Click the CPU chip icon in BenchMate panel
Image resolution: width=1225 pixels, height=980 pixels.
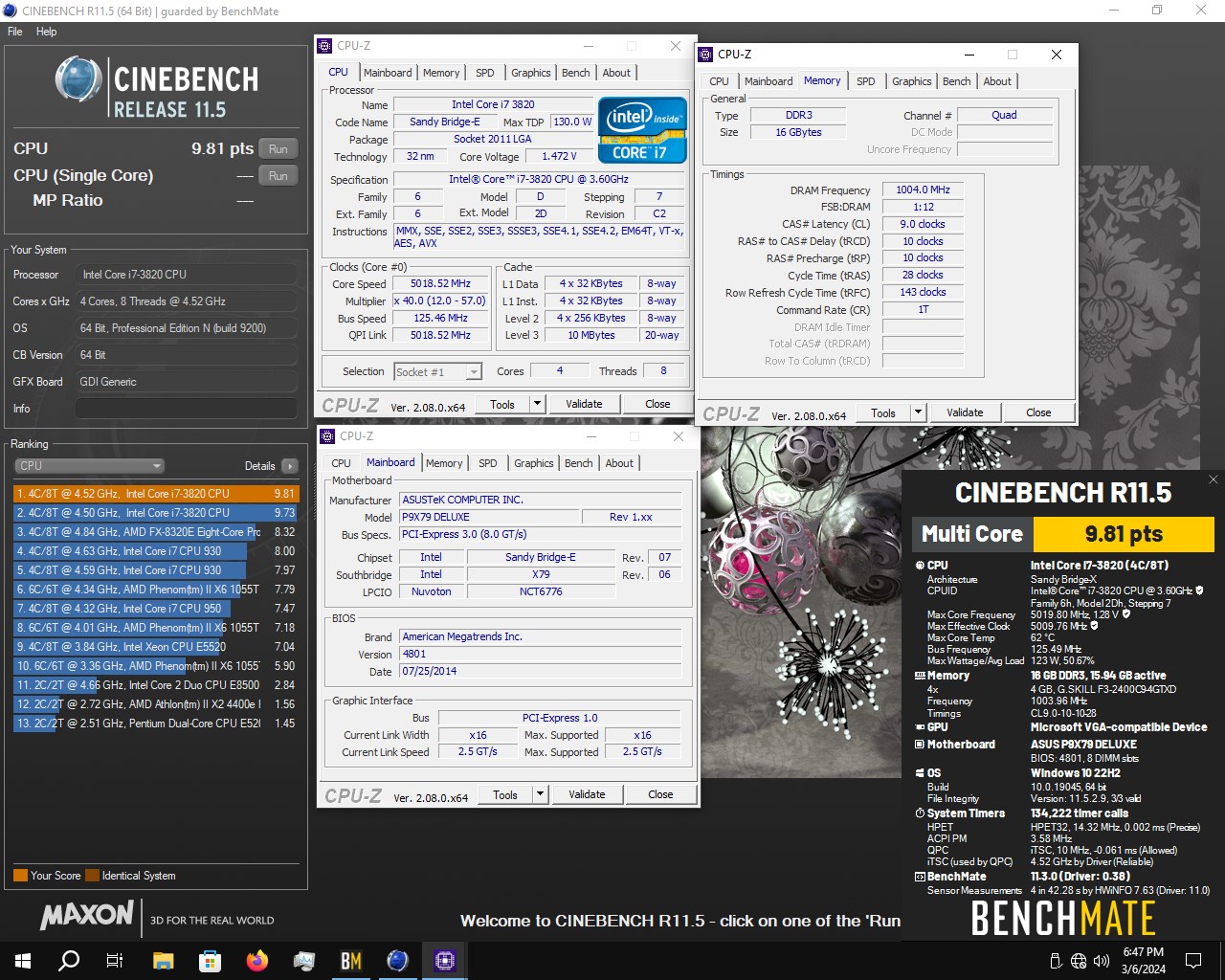pos(920,565)
